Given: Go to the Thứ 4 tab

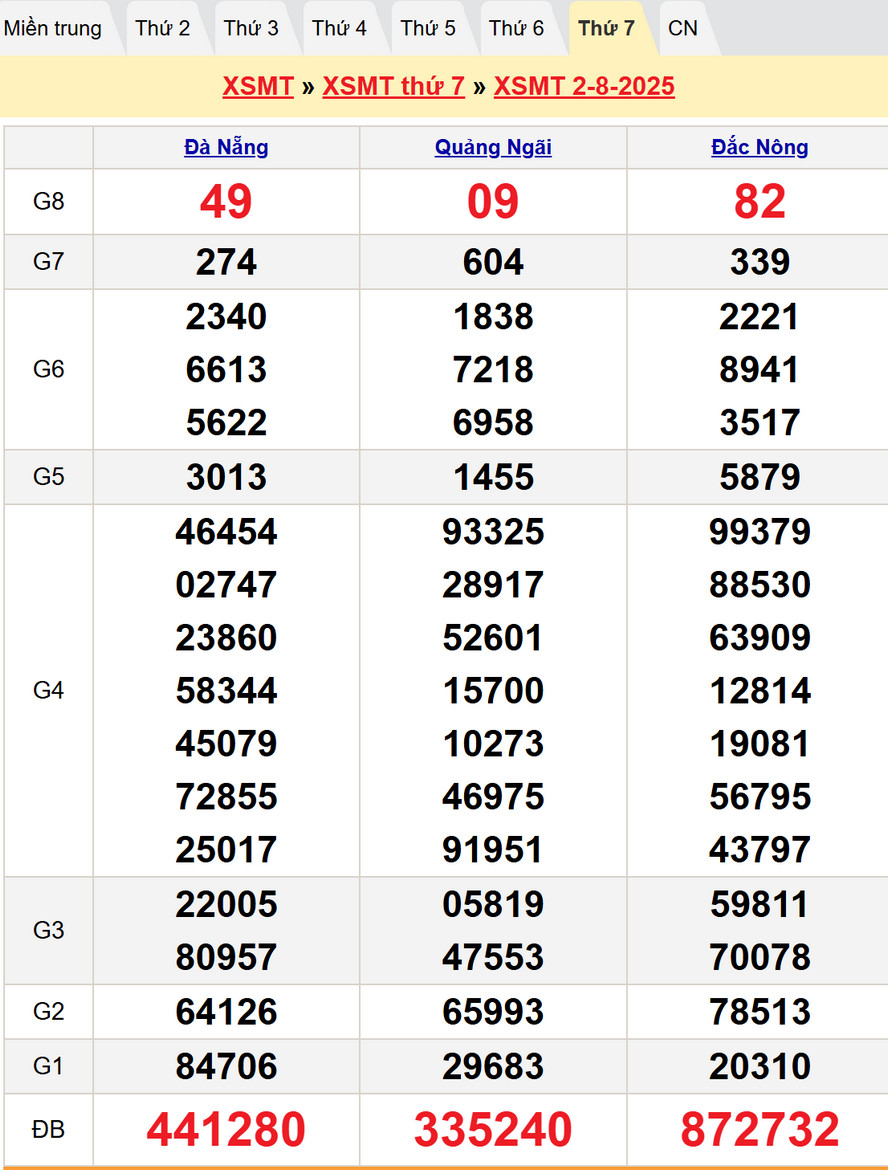Looking at the screenshot, I should tap(339, 28).
